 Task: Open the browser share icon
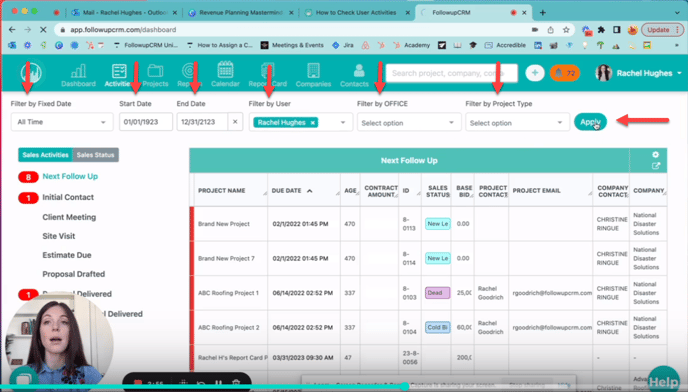click(x=550, y=30)
